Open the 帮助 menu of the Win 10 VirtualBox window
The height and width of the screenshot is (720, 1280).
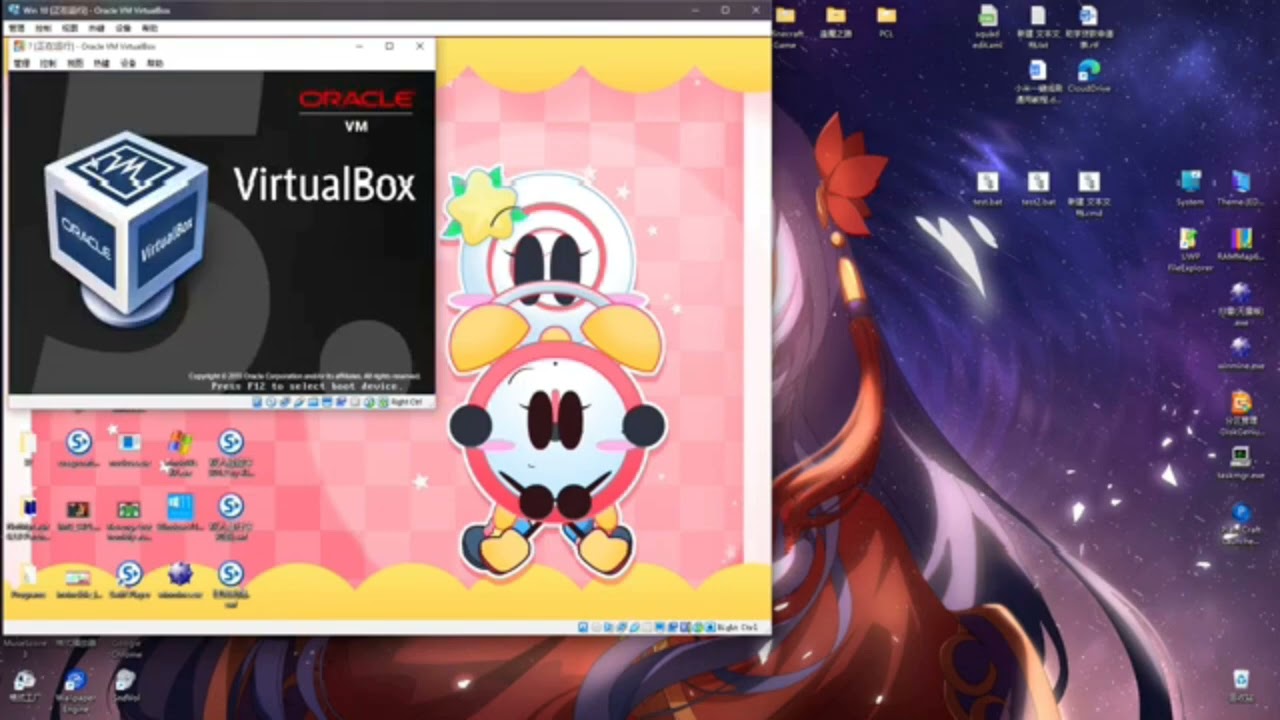[150, 28]
